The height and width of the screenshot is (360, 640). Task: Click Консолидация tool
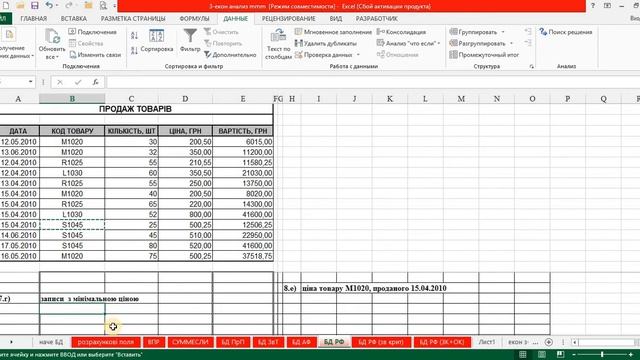click(401, 32)
